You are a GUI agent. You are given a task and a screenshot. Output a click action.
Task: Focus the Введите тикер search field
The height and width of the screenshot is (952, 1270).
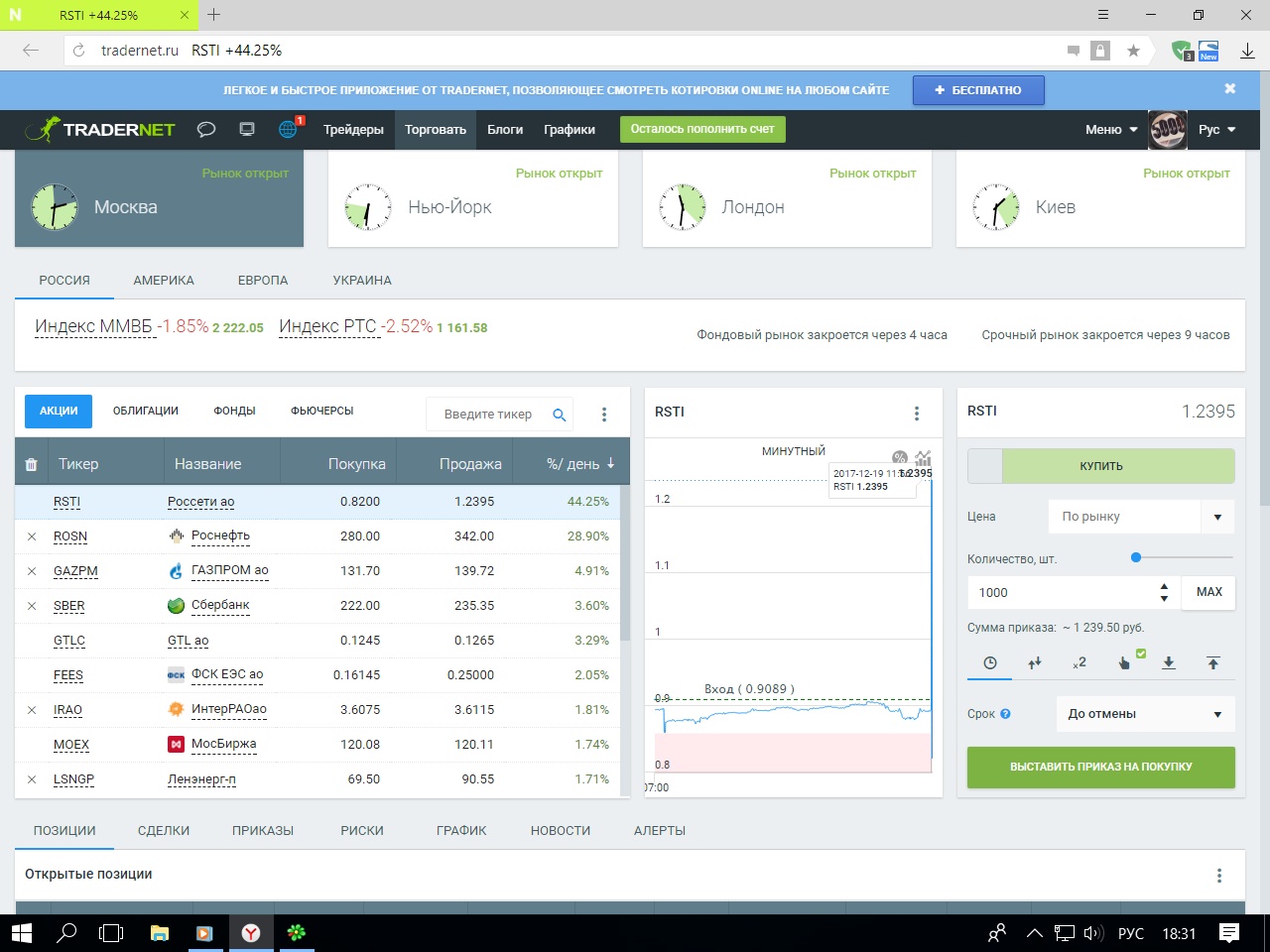488,415
